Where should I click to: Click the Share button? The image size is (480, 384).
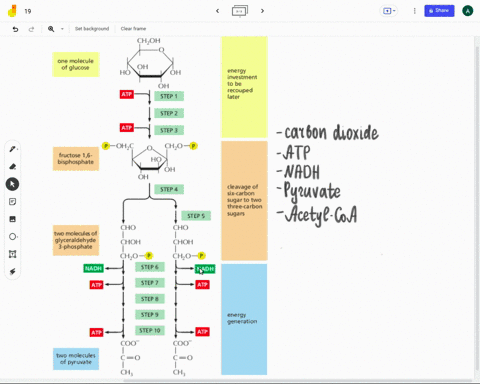[x=439, y=11]
